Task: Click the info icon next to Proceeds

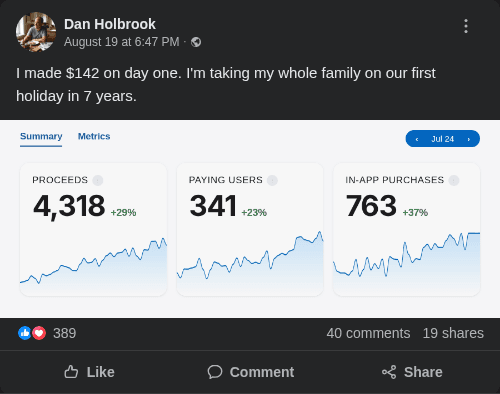Action: pos(98,180)
